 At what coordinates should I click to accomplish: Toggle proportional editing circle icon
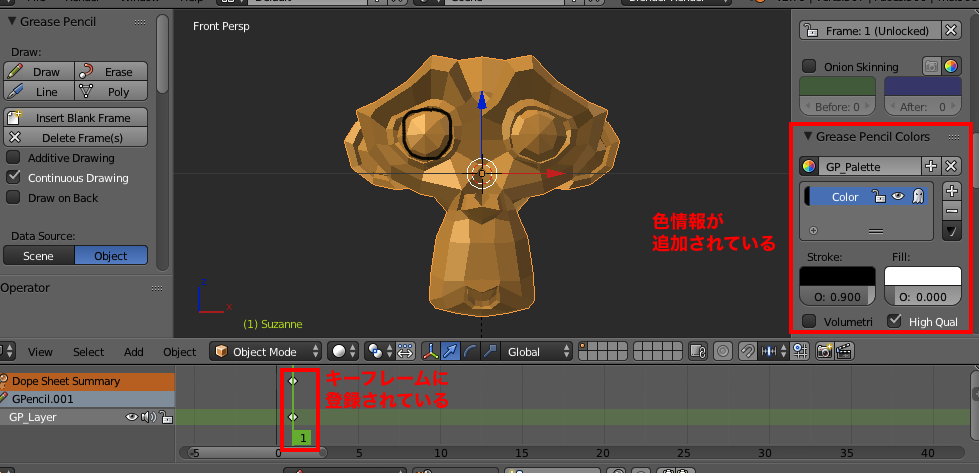point(723,352)
